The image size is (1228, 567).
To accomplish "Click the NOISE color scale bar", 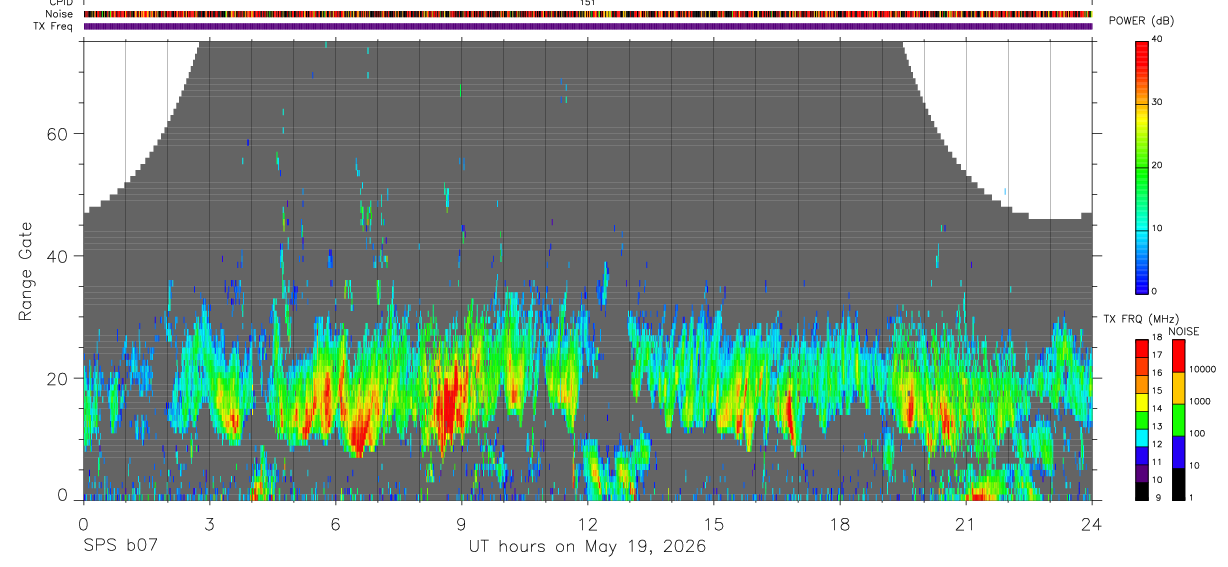I will (1179, 420).
